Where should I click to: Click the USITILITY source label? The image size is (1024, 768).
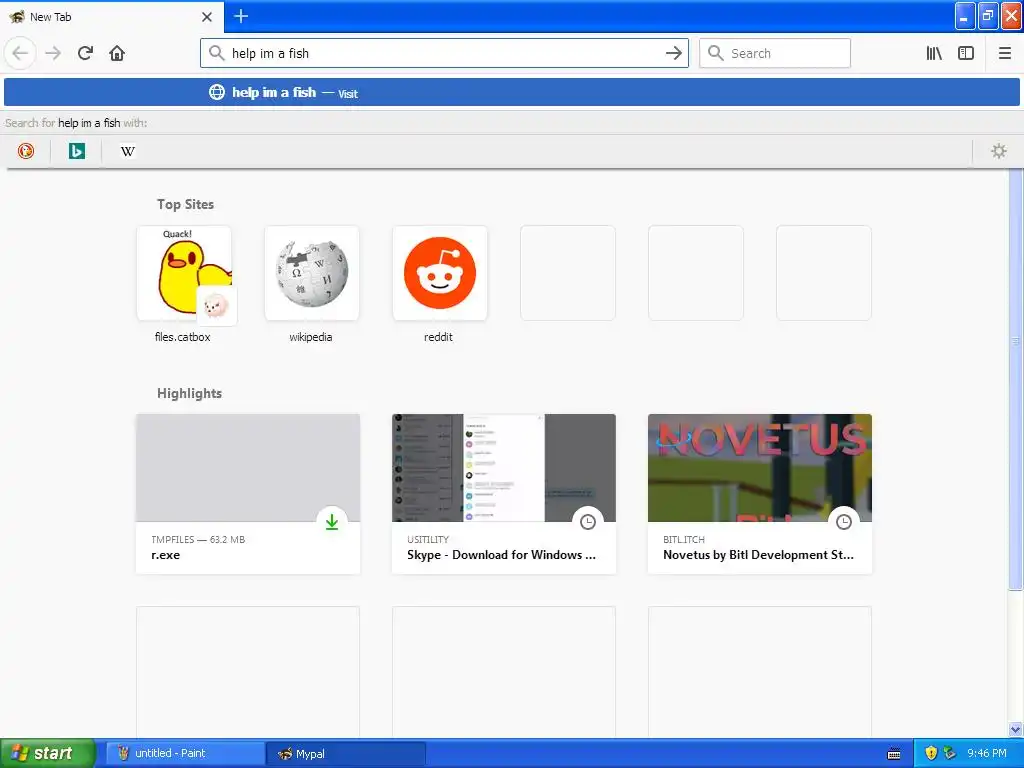pos(428,539)
